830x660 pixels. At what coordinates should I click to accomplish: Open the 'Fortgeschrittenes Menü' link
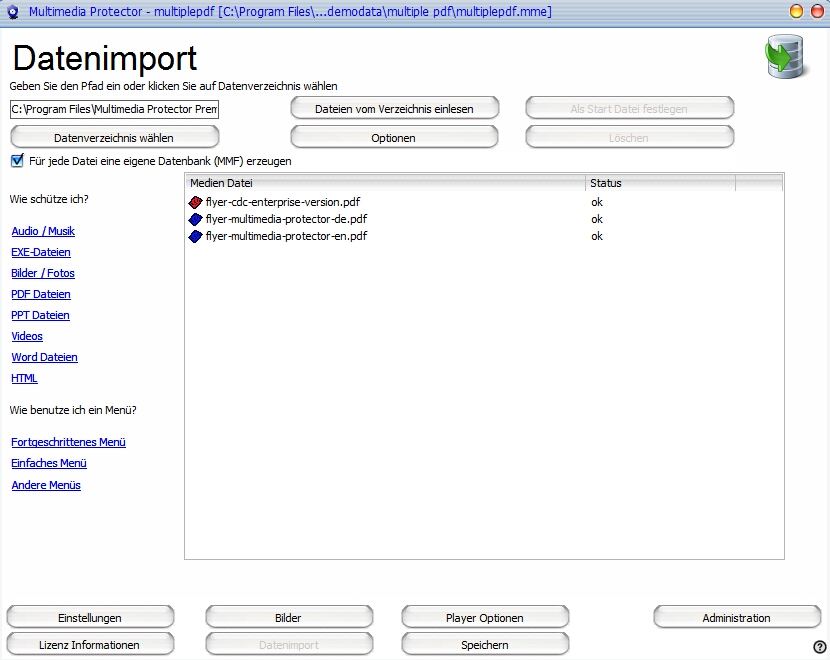coord(68,442)
